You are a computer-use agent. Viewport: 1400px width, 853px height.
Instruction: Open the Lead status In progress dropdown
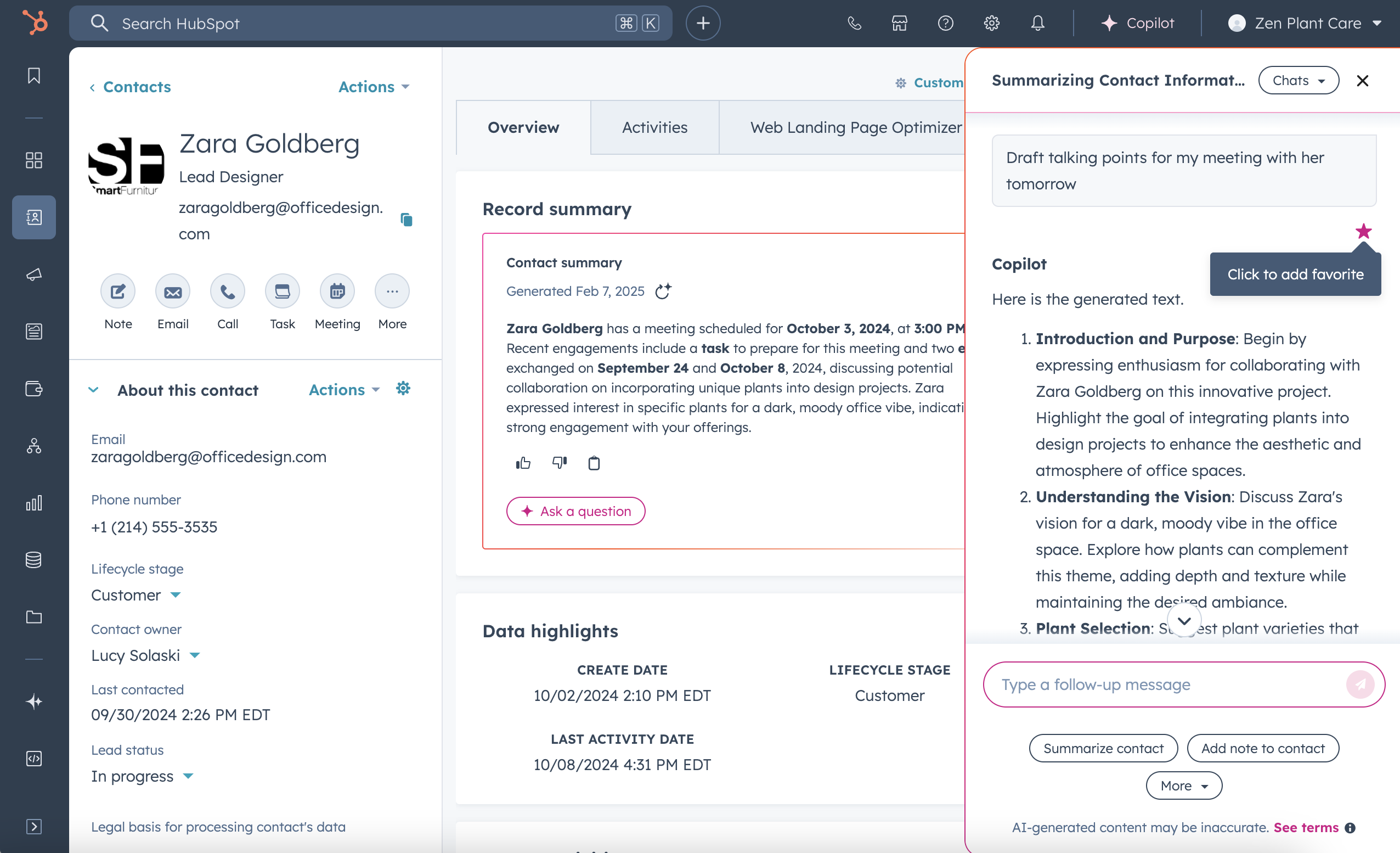(142, 776)
